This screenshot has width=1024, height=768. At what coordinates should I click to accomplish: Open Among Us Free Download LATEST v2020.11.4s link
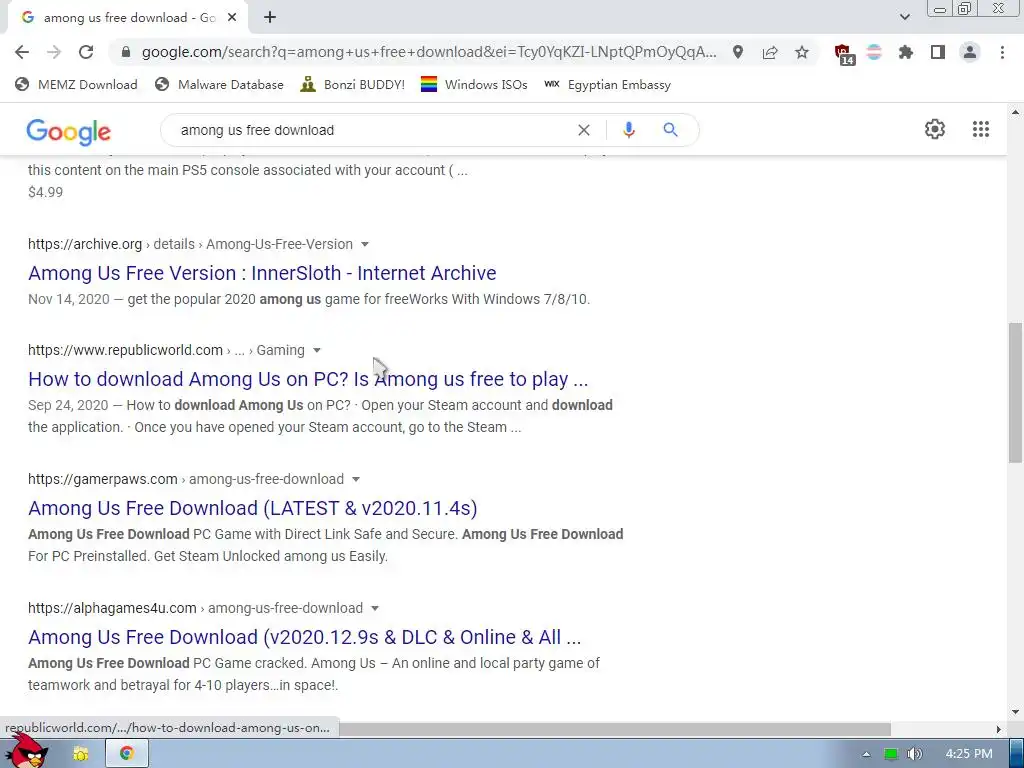click(x=253, y=508)
